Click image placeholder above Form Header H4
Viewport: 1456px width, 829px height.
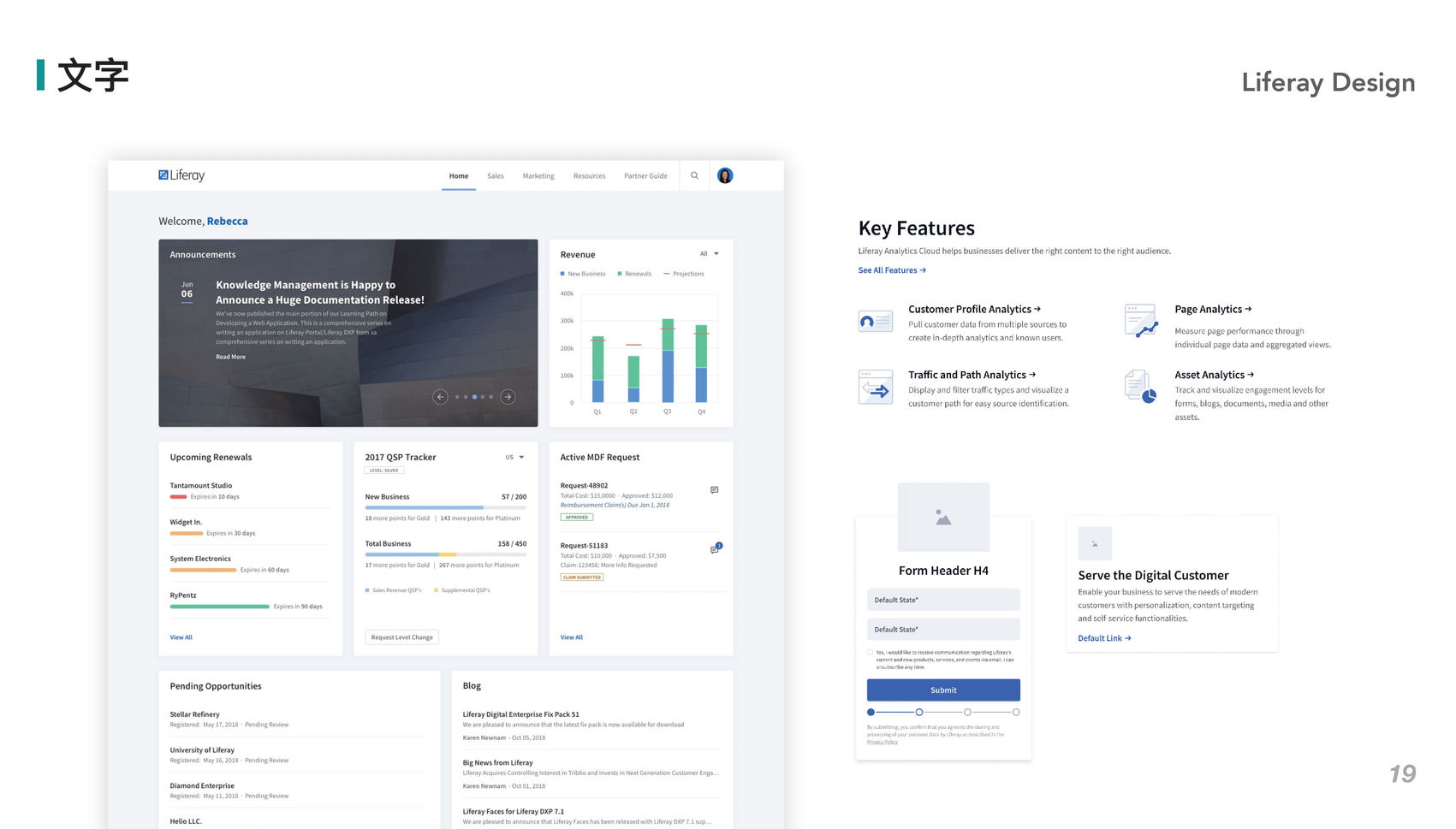click(943, 517)
